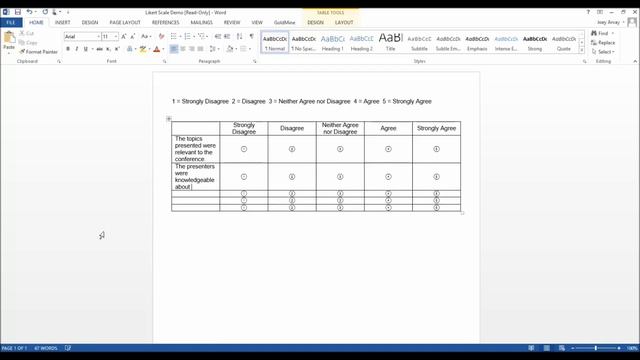
Task: Justify the paragraph text
Action: coord(200,49)
